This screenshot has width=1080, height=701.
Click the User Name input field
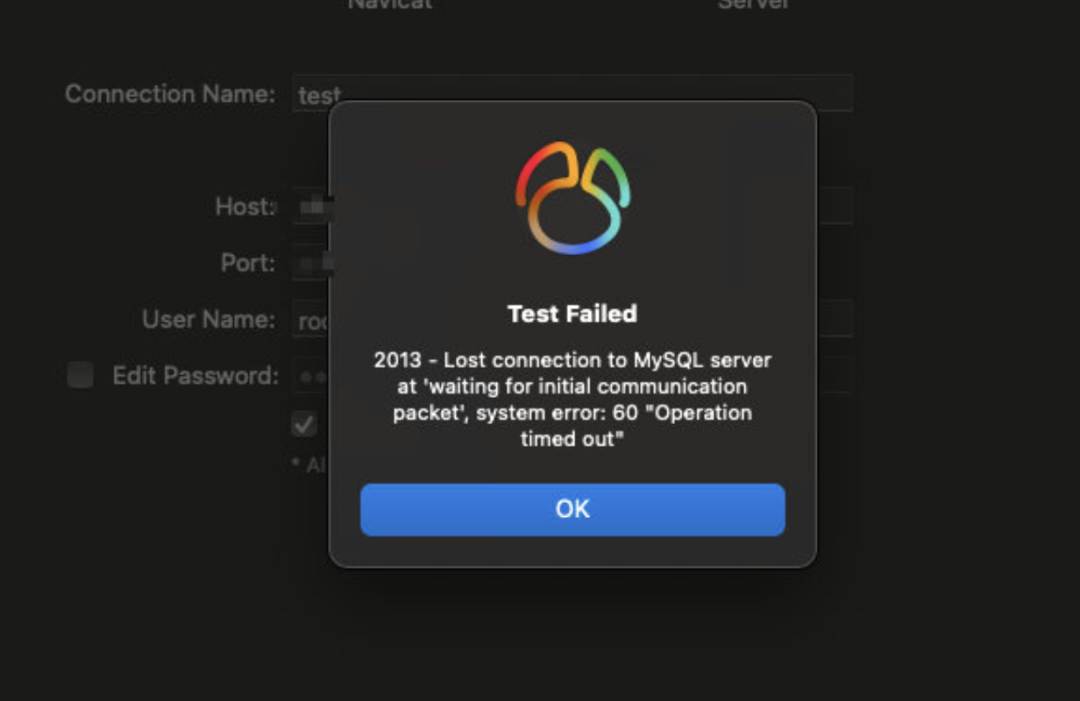pos(572,318)
